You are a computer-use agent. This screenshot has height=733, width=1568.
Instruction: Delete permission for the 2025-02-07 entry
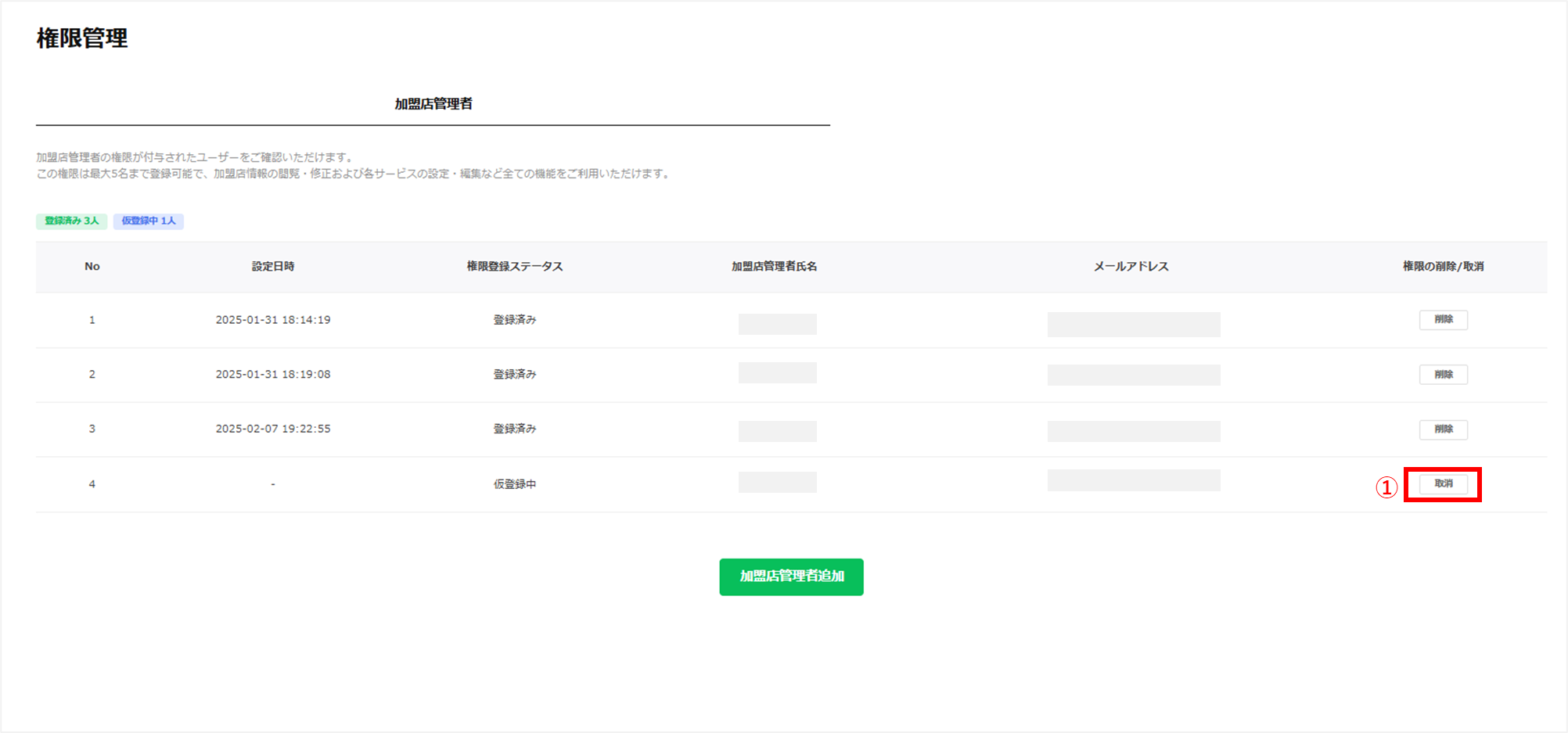click(x=1443, y=429)
